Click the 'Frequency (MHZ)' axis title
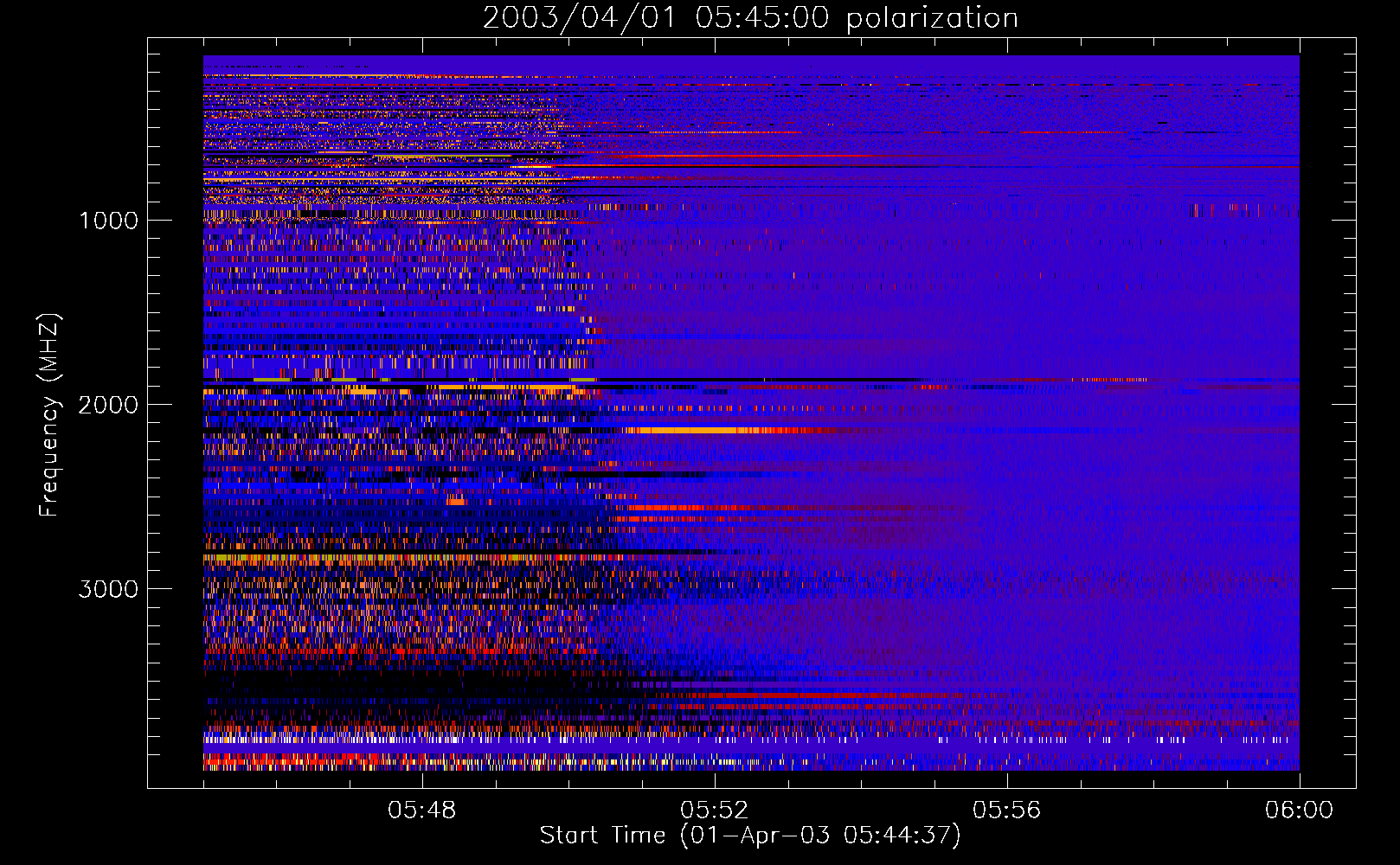The height and width of the screenshot is (865, 1400). tap(49, 415)
